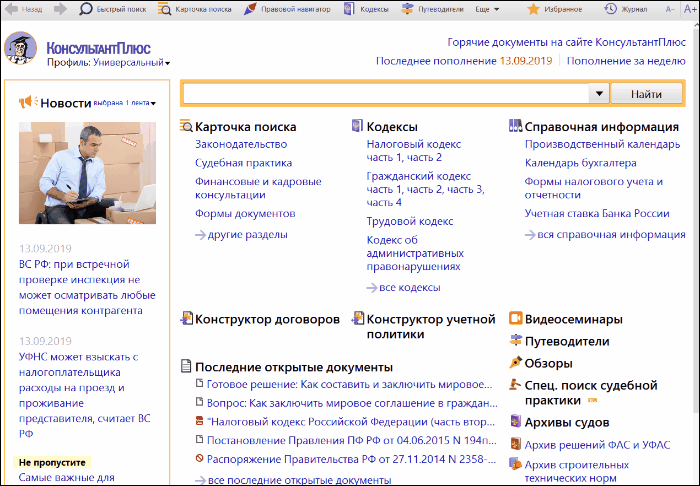Open Судебная практика link
The height and width of the screenshot is (486, 700).
point(243,163)
